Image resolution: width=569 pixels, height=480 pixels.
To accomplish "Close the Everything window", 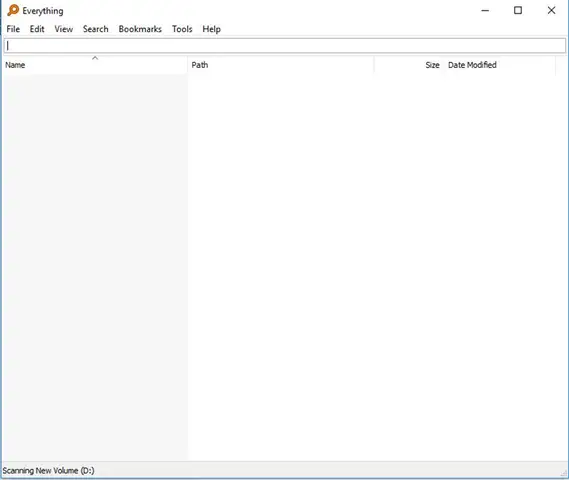I will (x=551, y=11).
